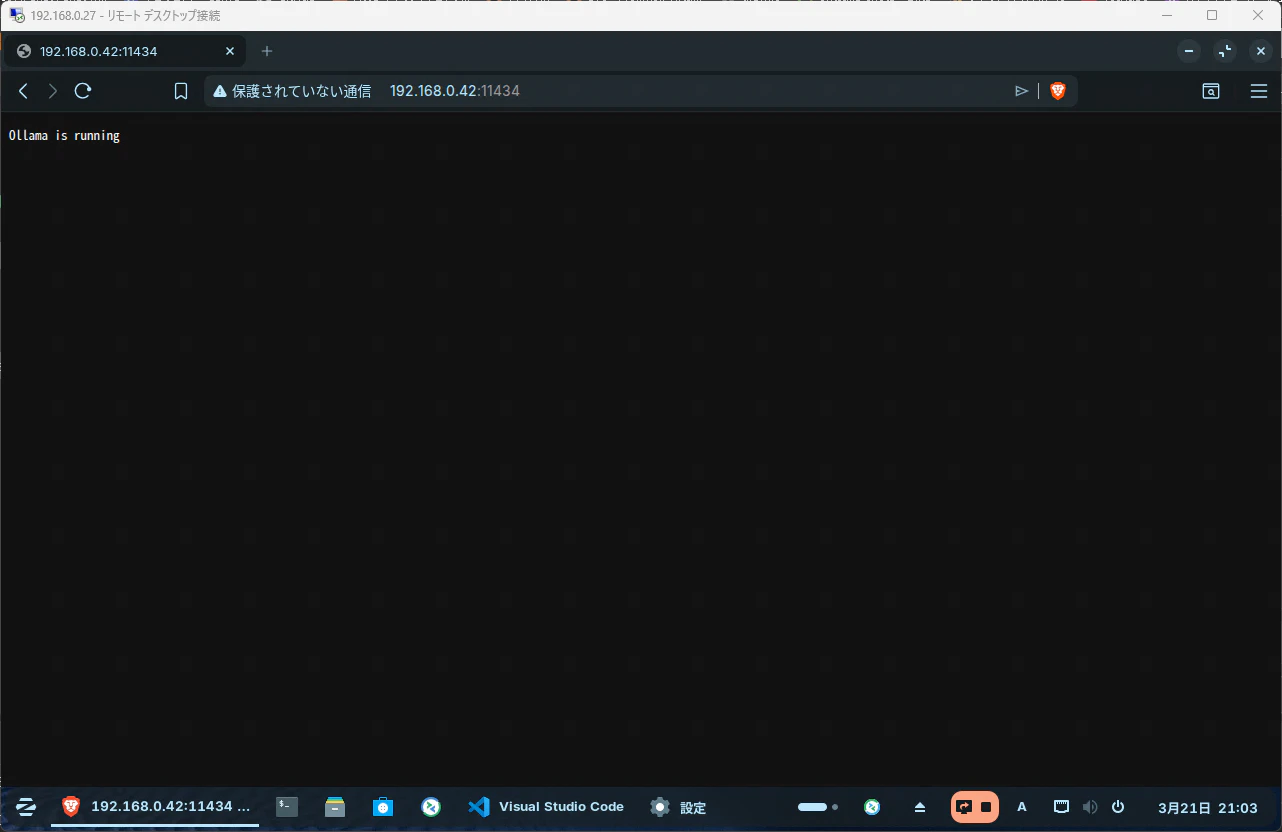
Task: Click the workspace switcher indicator
Action: pyautogui.click(x=818, y=807)
